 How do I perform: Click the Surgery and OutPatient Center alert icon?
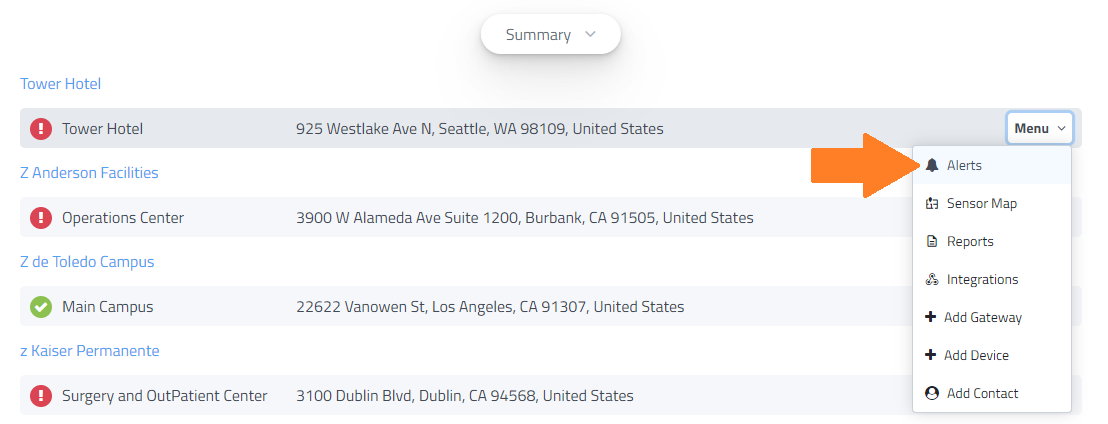(x=41, y=395)
